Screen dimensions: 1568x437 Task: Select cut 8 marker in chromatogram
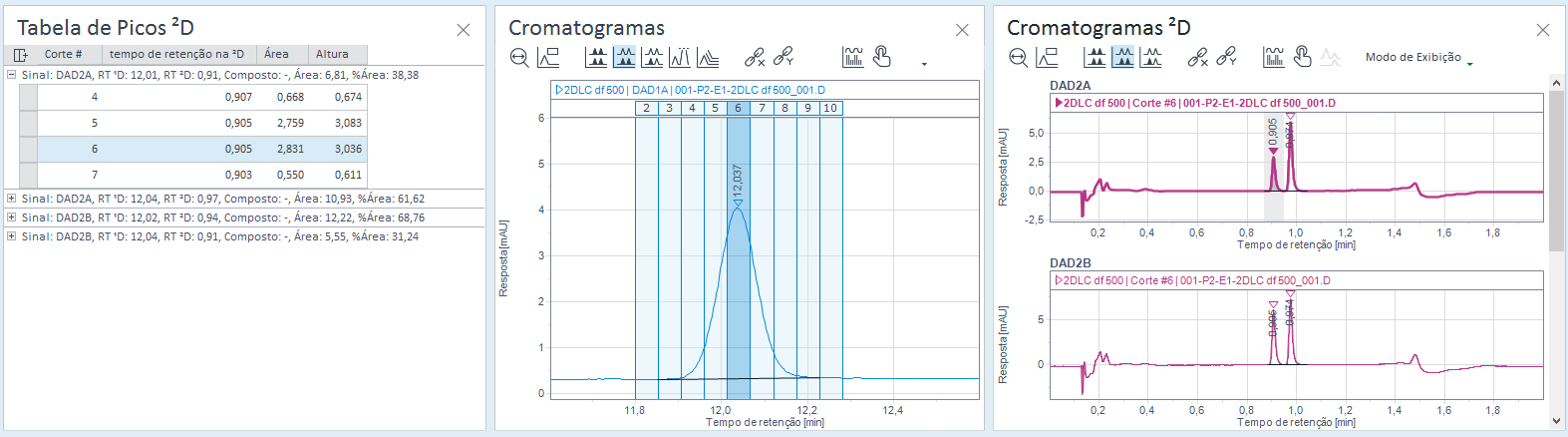(784, 108)
